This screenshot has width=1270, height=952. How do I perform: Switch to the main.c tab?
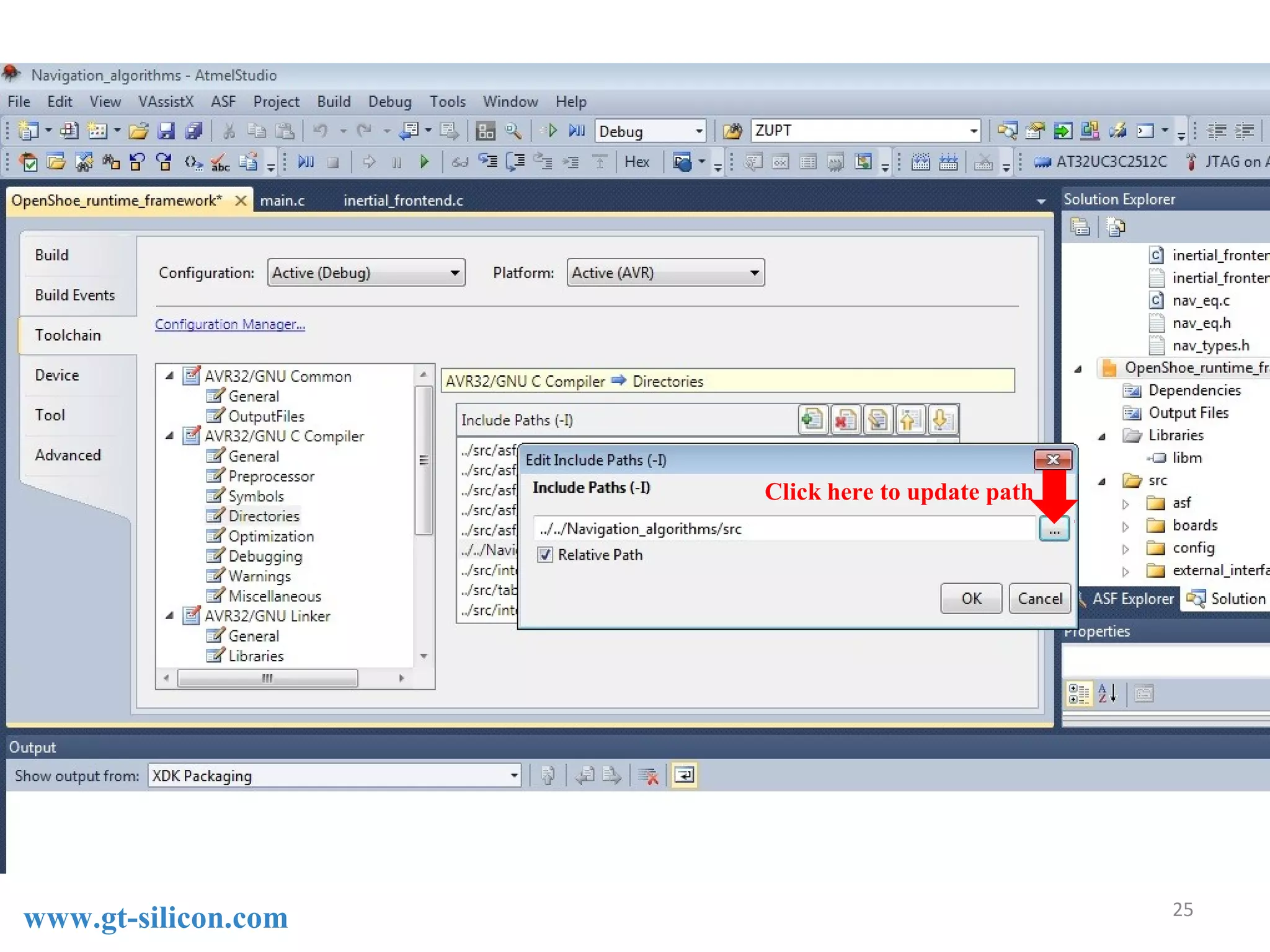(x=282, y=201)
